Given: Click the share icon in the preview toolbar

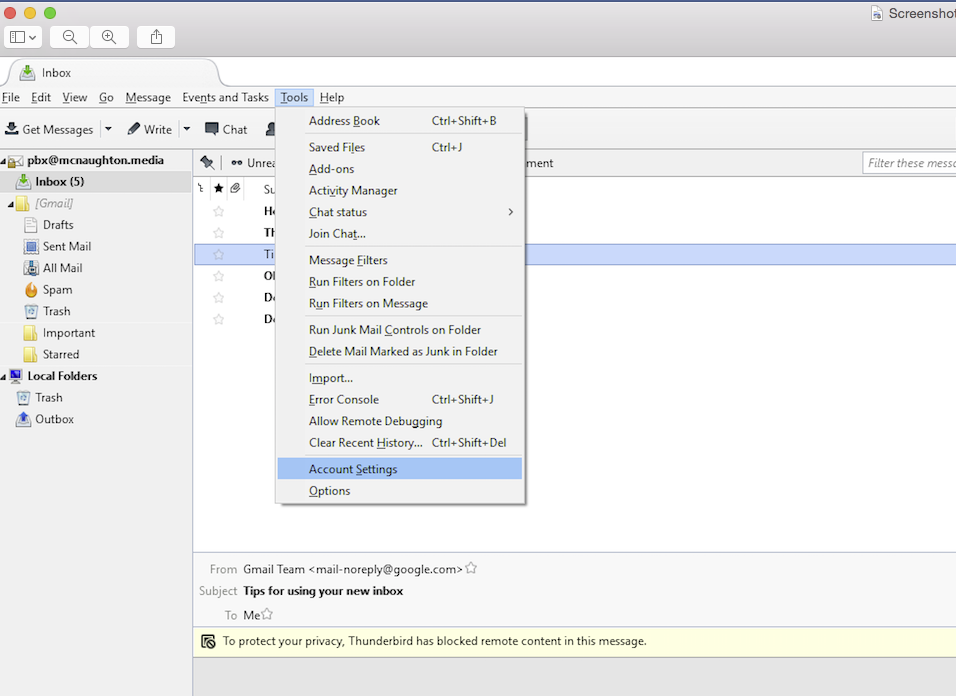Looking at the screenshot, I should tap(156, 37).
